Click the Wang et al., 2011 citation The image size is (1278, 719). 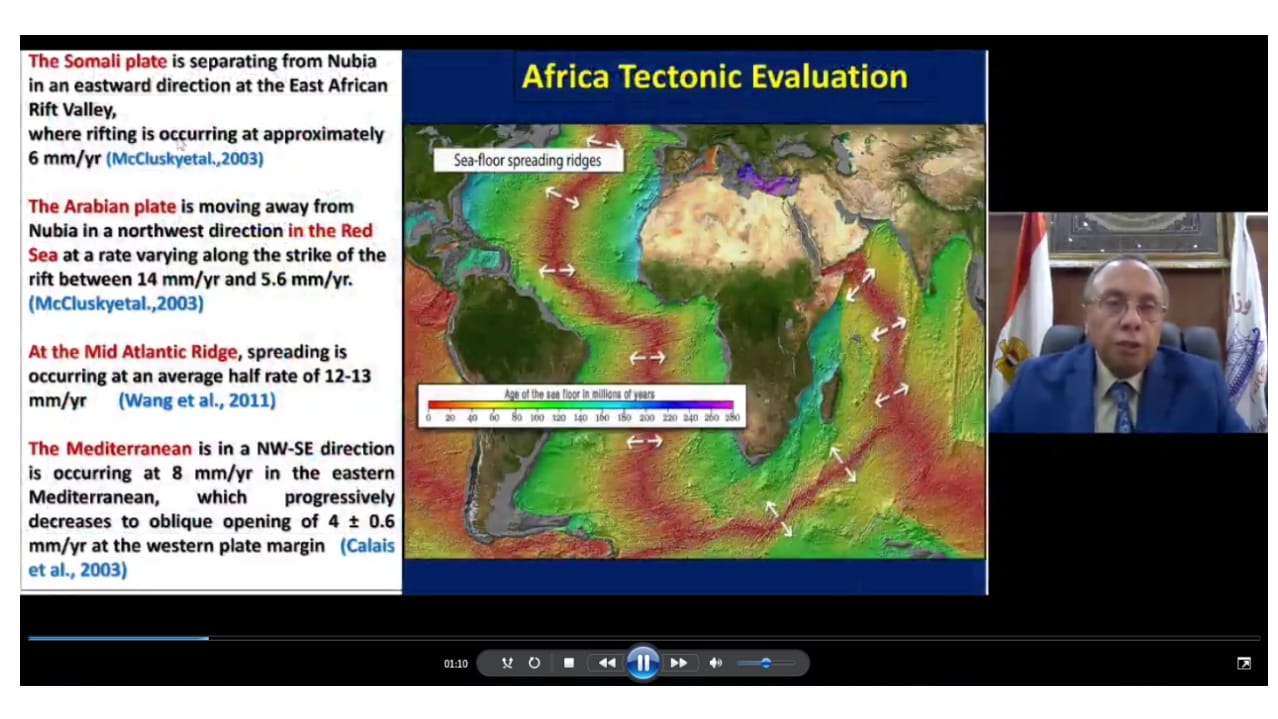point(197,400)
